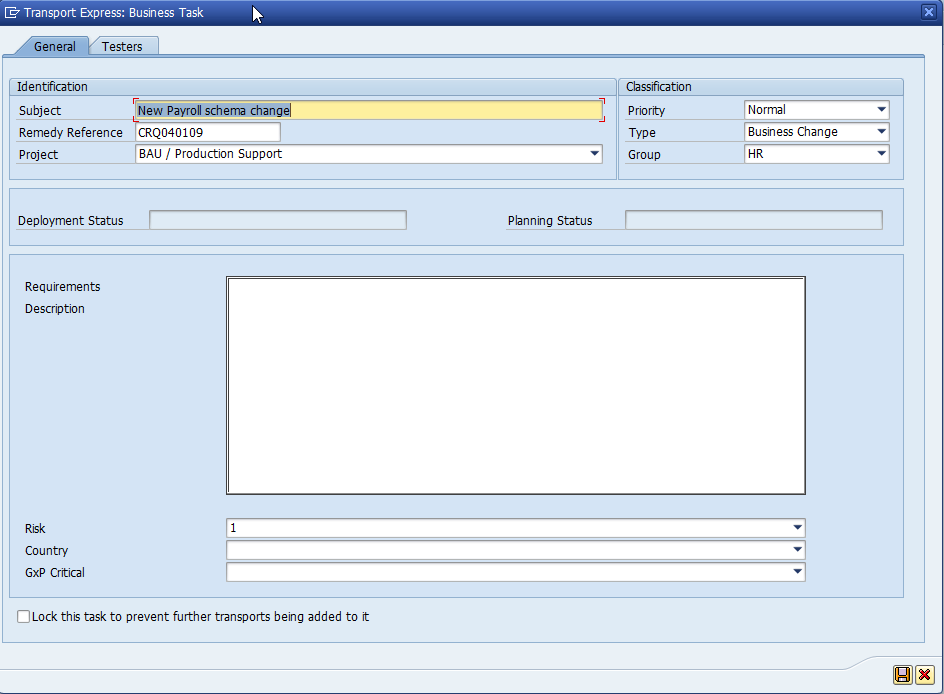
Task: Close the Business Task dialog window
Action: click(x=928, y=12)
